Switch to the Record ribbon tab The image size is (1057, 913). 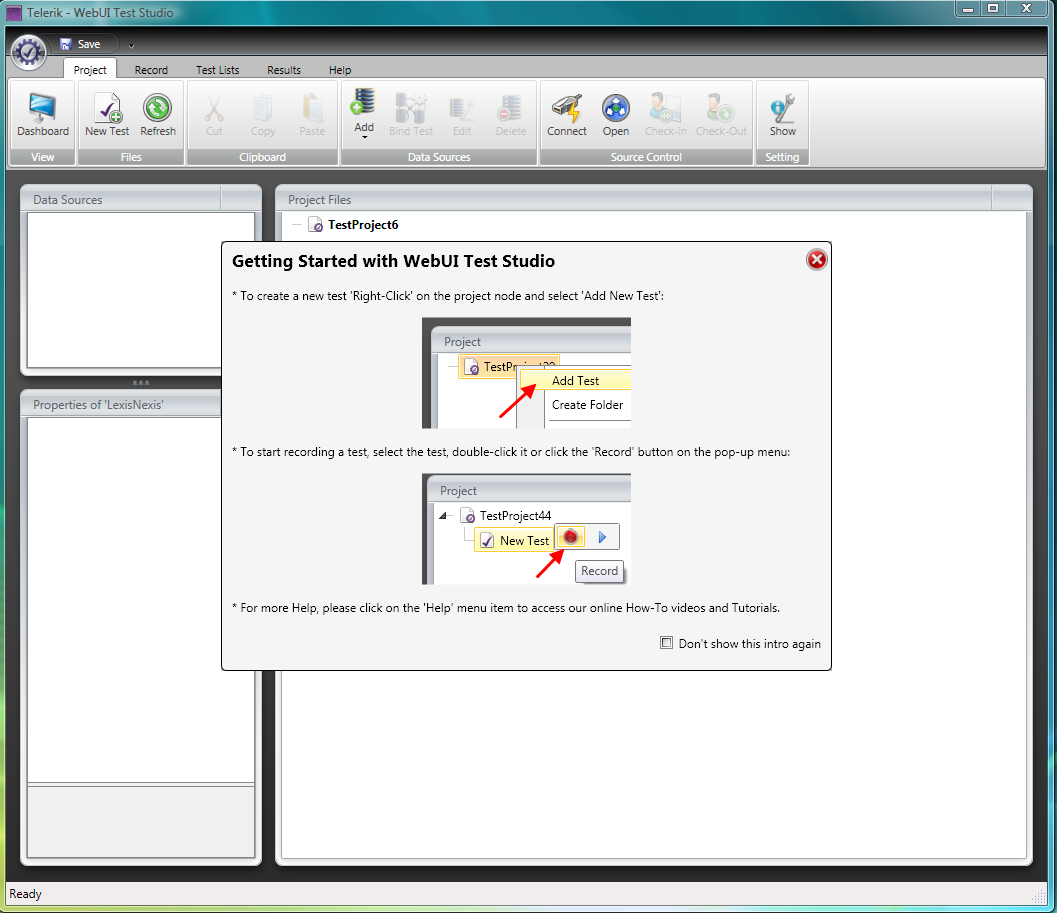pyautogui.click(x=151, y=69)
